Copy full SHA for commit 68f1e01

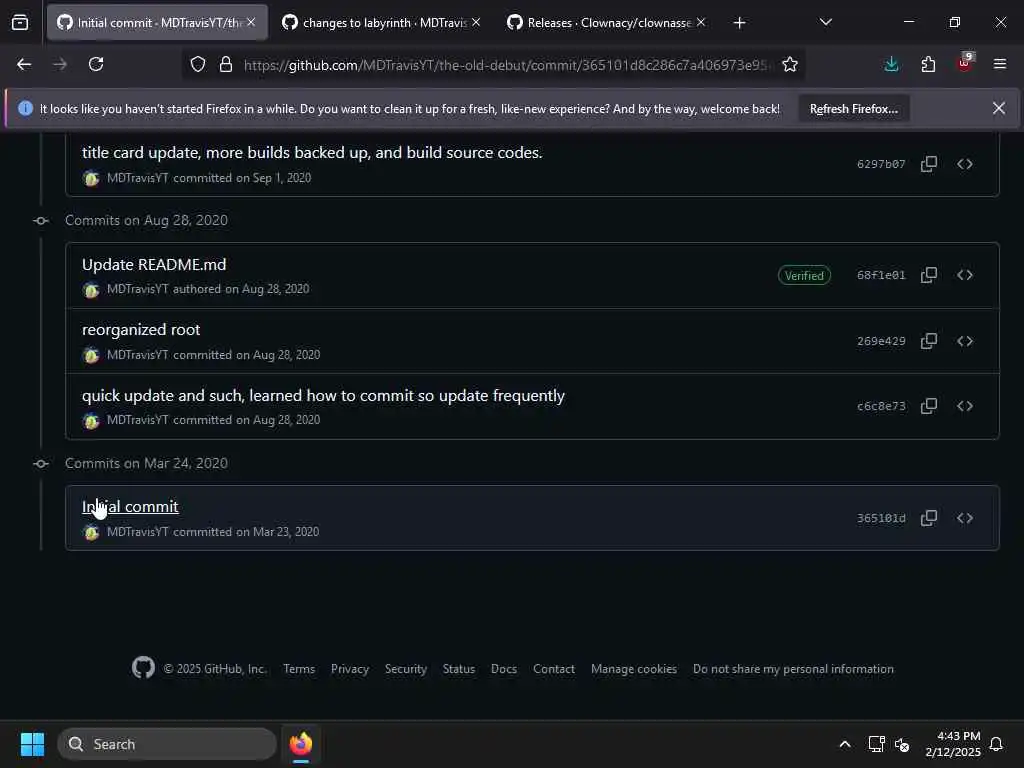point(929,275)
